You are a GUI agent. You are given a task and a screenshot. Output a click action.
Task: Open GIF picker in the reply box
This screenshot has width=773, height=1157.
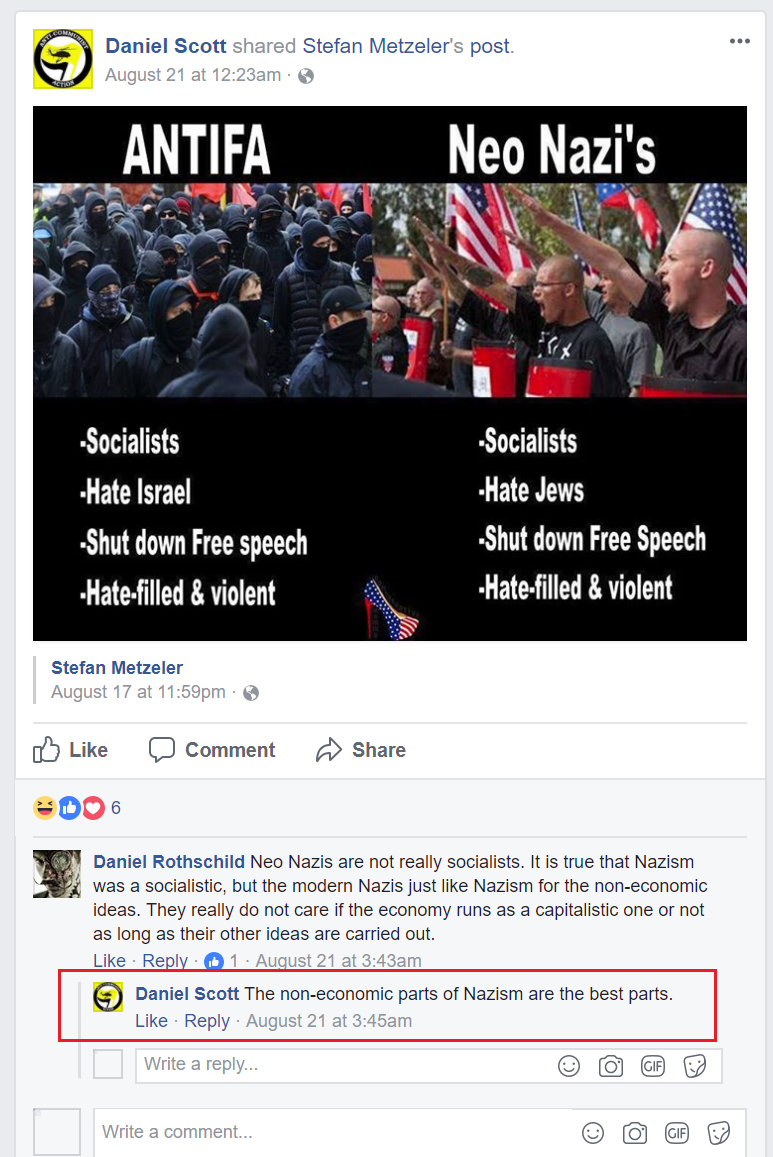653,1066
